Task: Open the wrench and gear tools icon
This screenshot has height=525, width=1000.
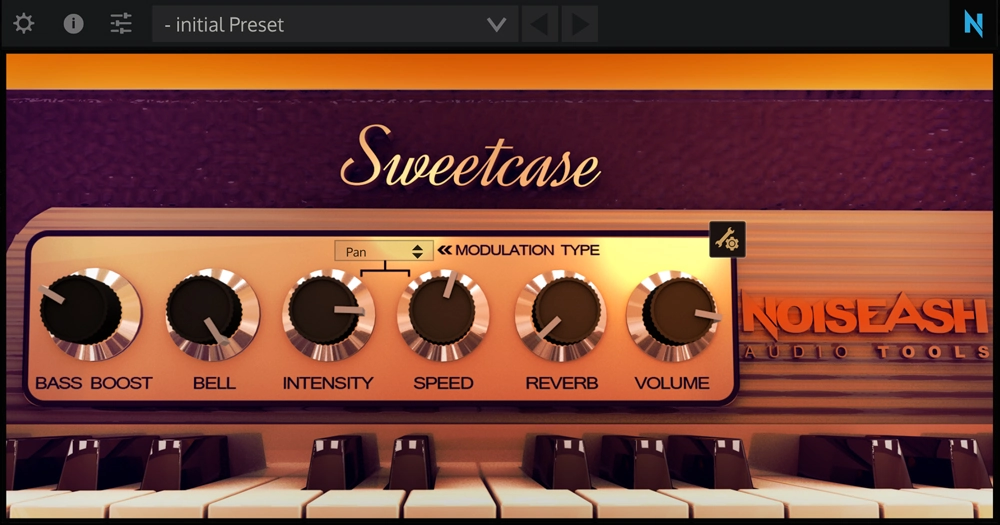Action: (727, 240)
